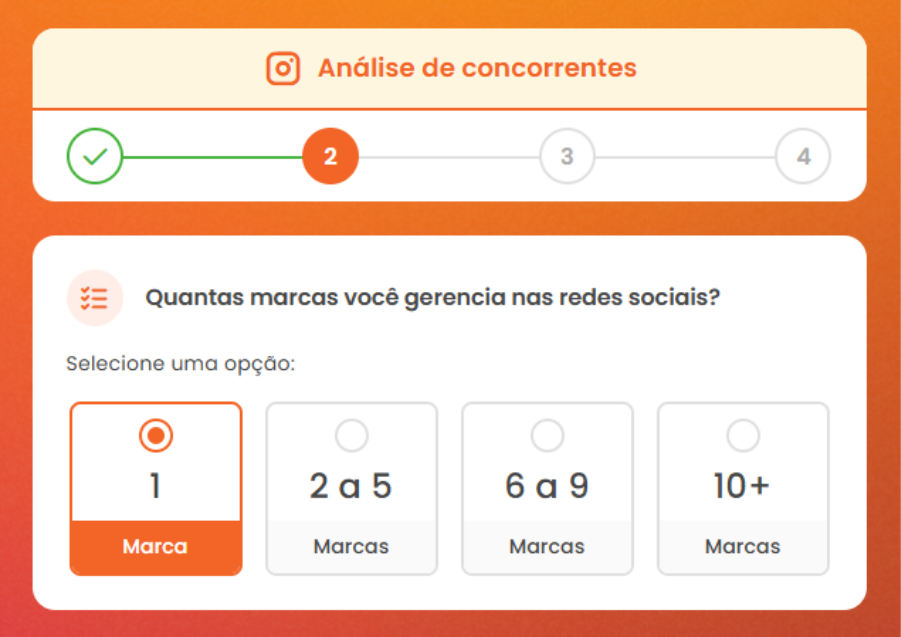The height and width of the screenshot is (637, 901).
Task: Open step 3 in the progress stepper
Action: (x=566, y=156)
